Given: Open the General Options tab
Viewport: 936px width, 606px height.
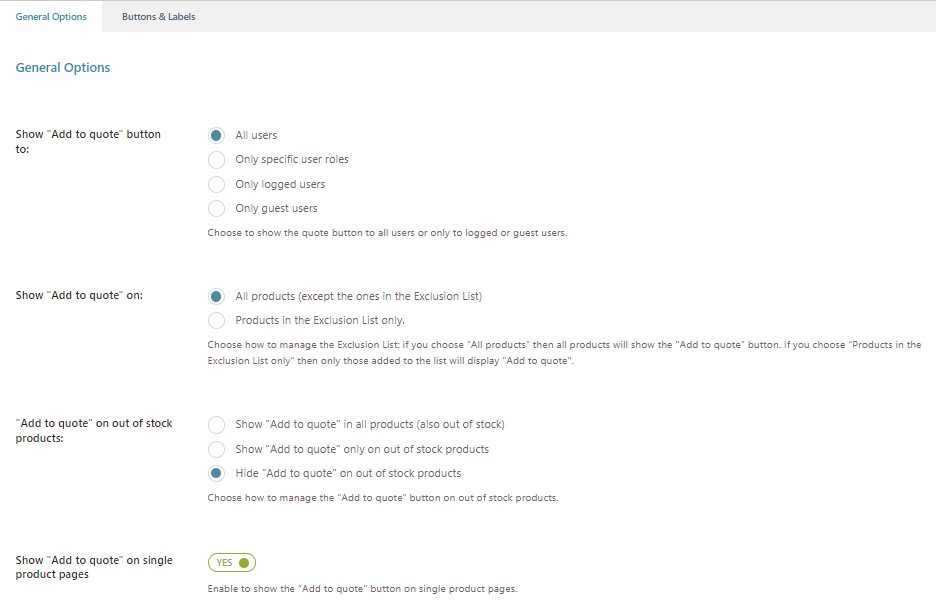Looking at the screenshot, I should (x=51, y=17).
